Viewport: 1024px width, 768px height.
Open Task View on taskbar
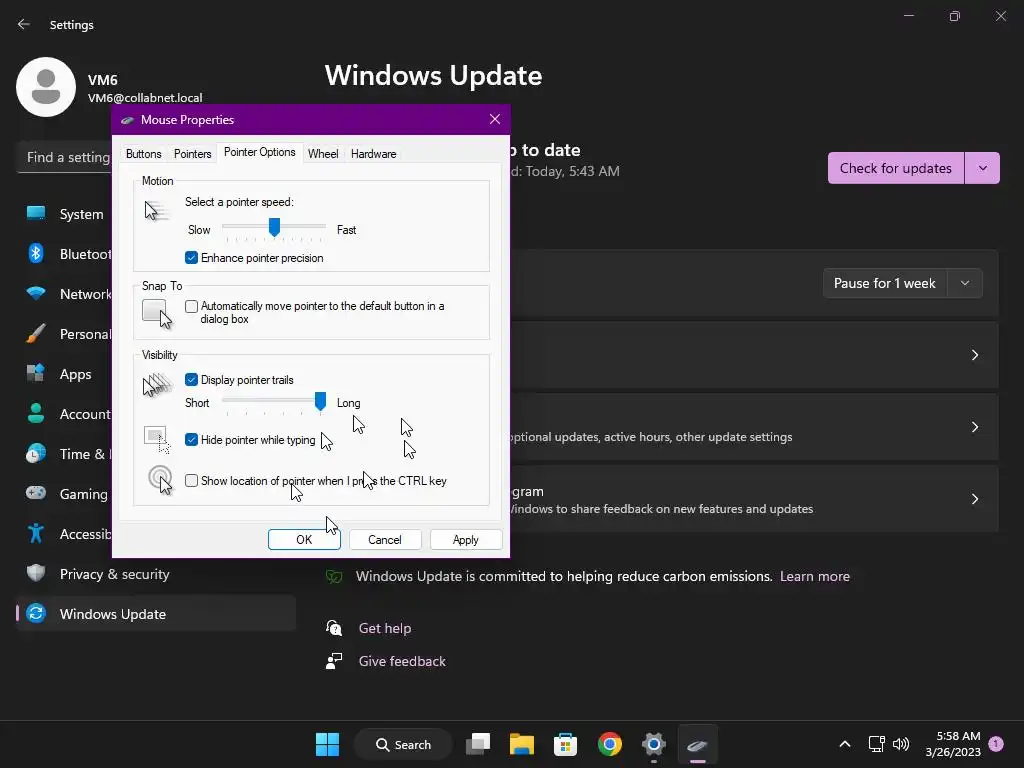[x=478, y=744]
